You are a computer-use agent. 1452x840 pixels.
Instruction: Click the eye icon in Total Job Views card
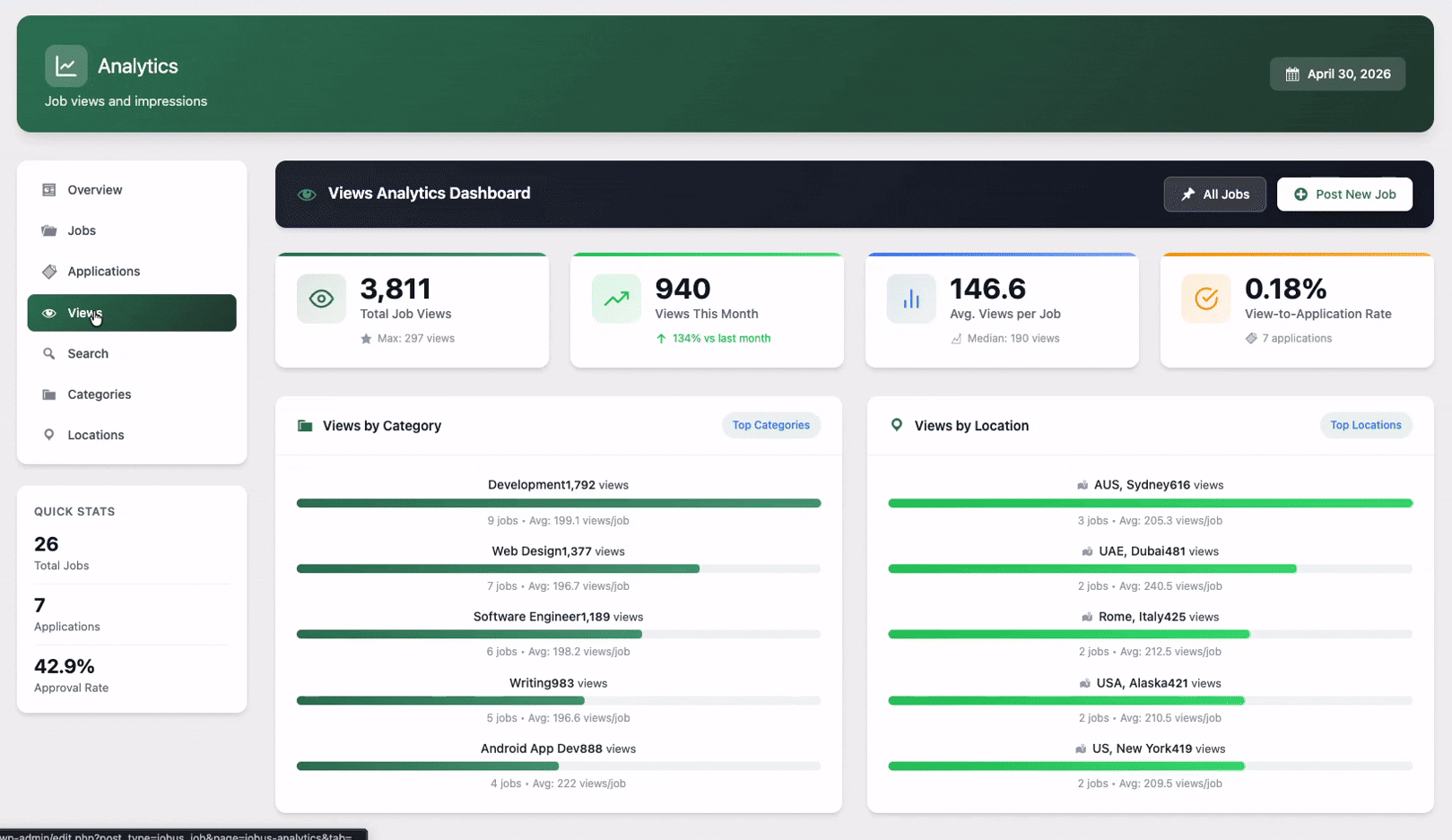tap(321, 299)
